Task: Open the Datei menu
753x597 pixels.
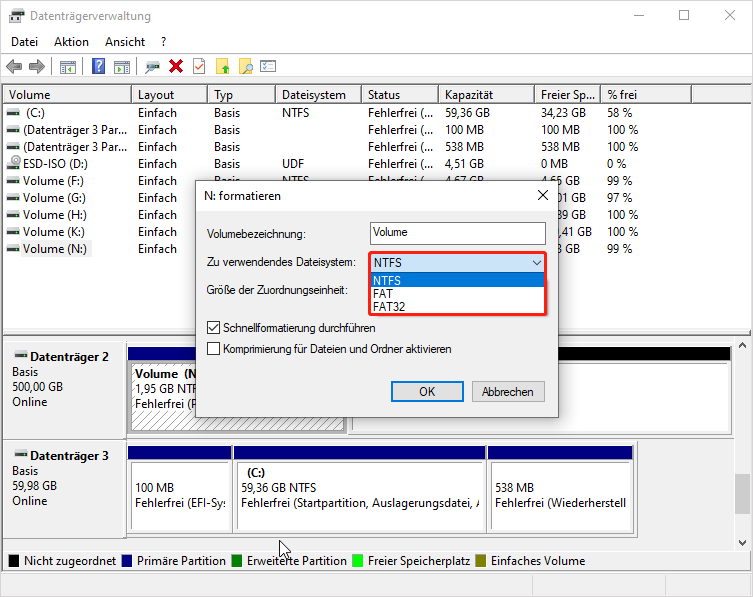Action: 24,42
